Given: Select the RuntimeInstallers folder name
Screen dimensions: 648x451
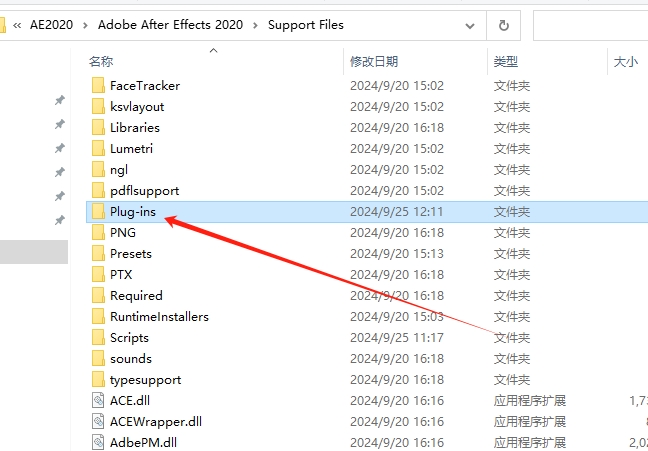Looking at the screenshot, I should click(x=159, y=317).
